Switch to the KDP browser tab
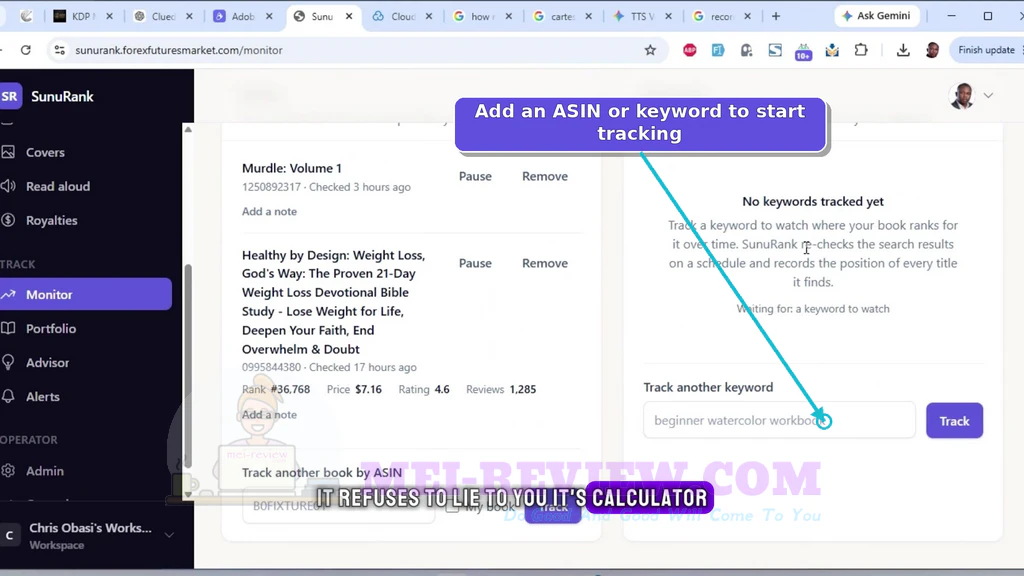Image resolution: width=1024 pixels, height=576 pixels. click(82, 16)
